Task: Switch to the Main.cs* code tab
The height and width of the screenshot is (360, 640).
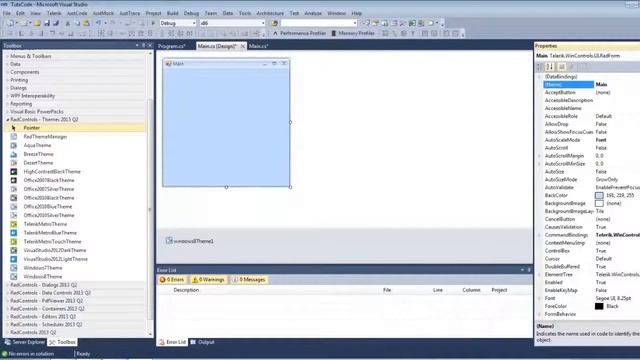Action: point(258,46)
